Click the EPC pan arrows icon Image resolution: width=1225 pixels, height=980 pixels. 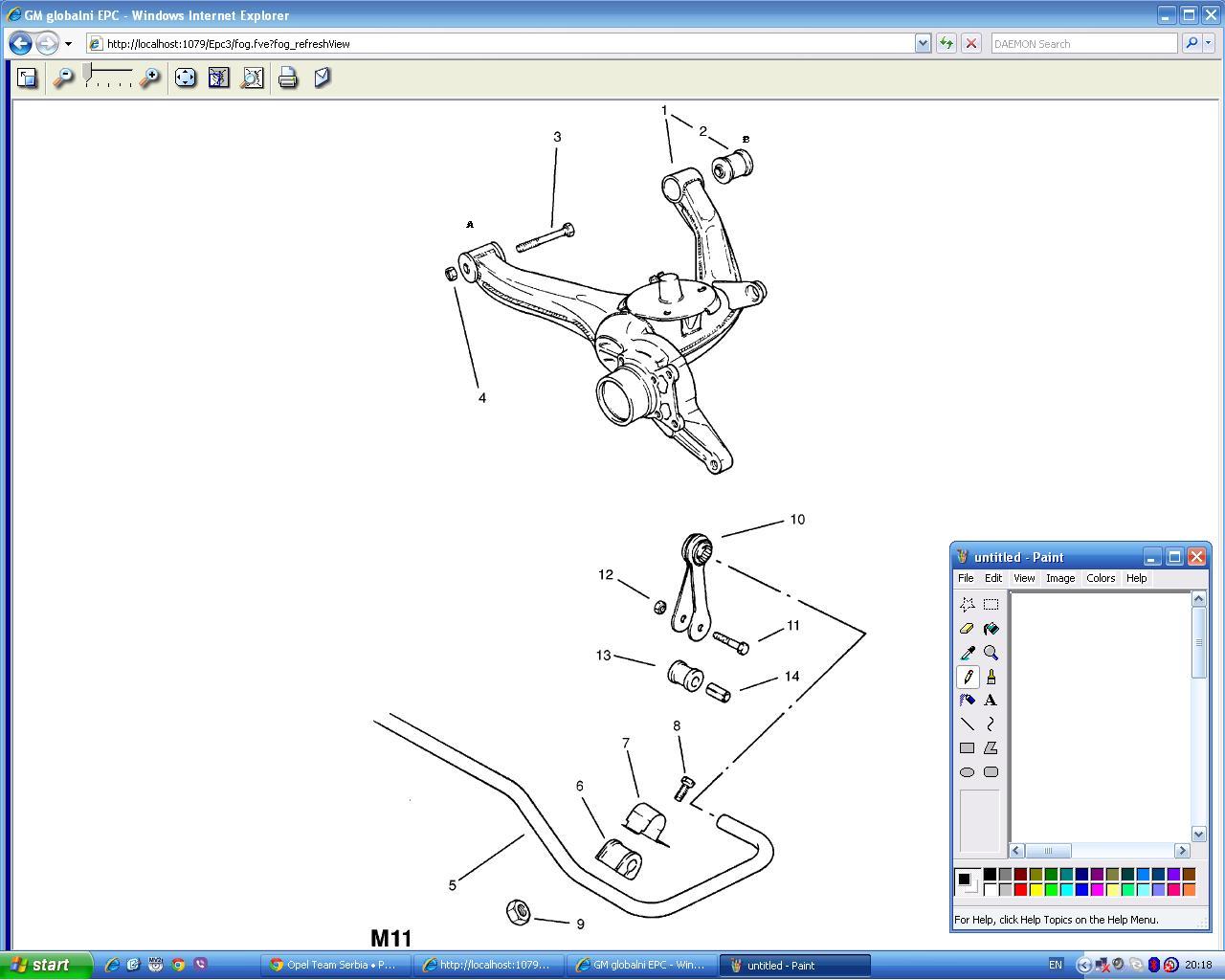click(186, 78)
